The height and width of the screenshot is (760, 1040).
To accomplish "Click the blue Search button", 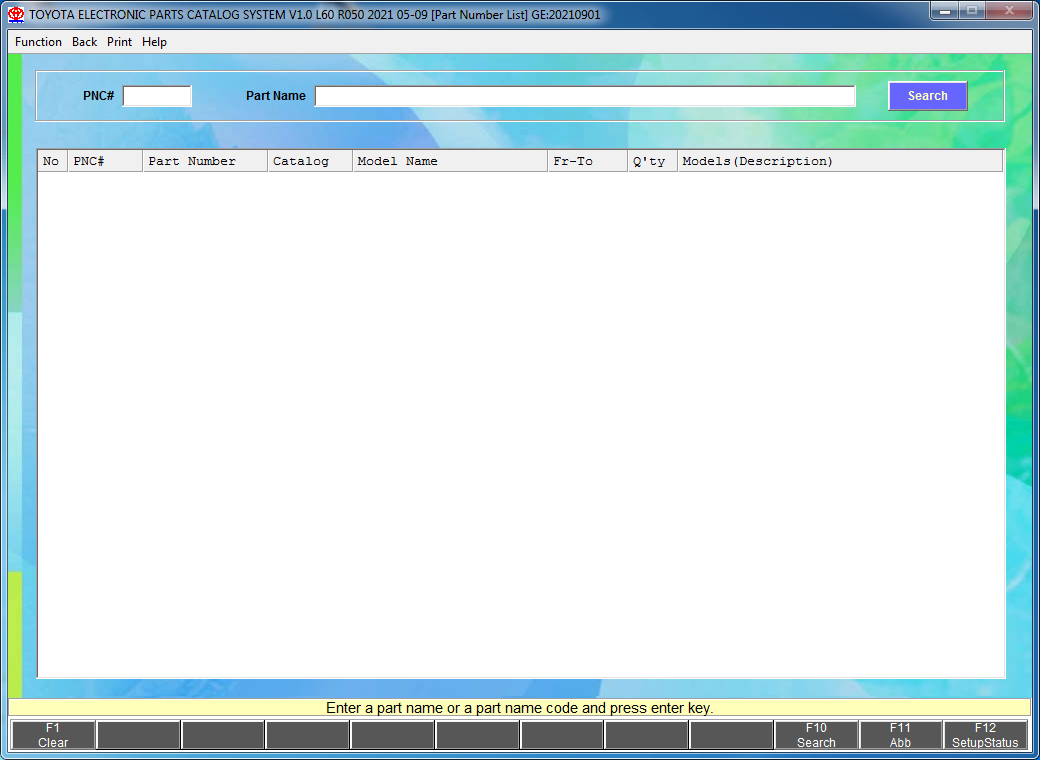I will pyautogui.click(x=927, y=96).
